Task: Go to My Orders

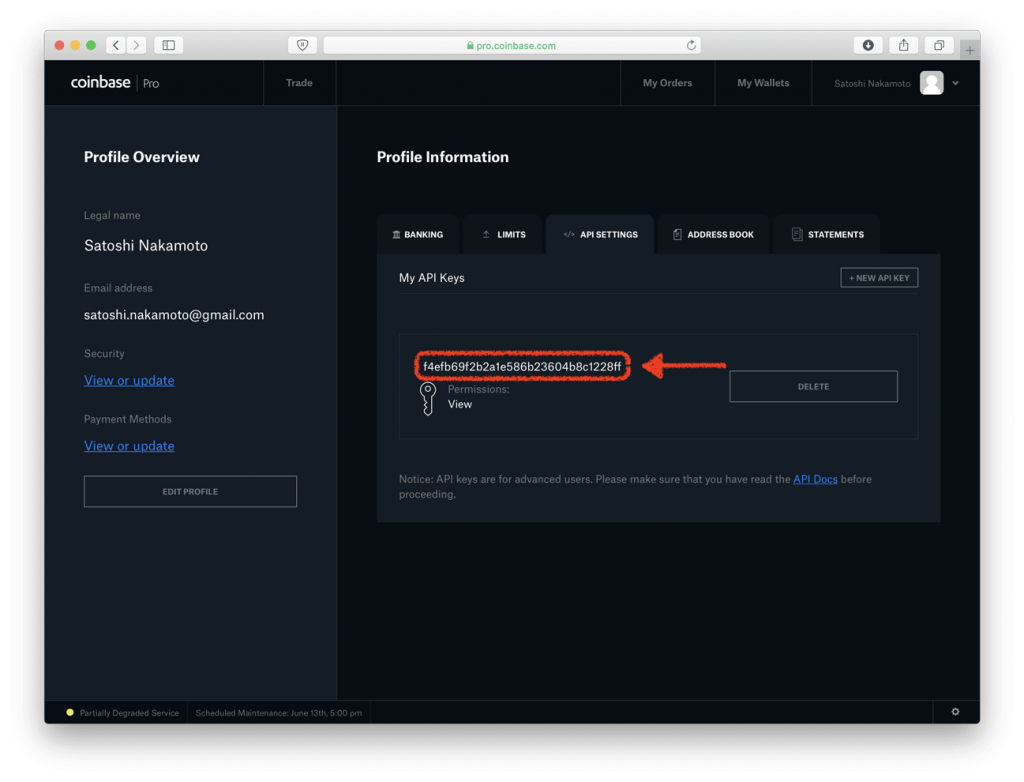Action: [x=667, y=83]
